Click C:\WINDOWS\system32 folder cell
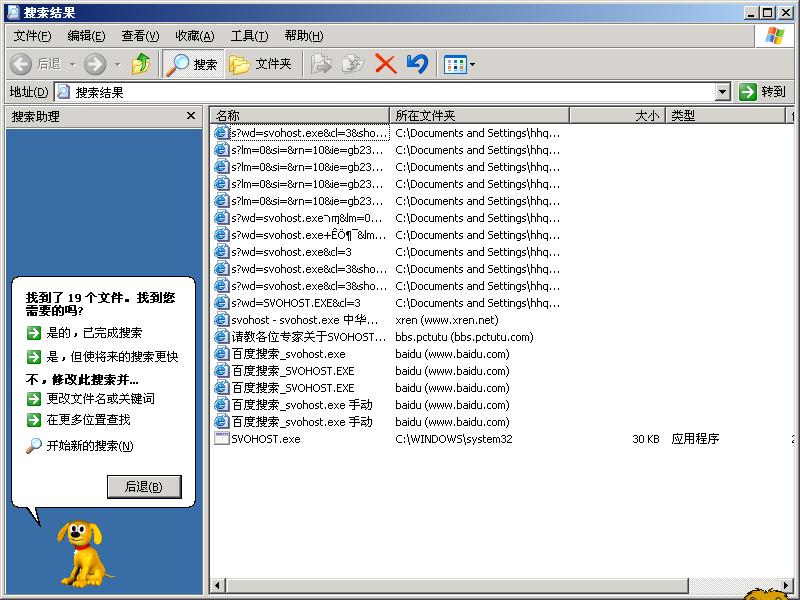800x600 pixels. (x=454, y=439)
